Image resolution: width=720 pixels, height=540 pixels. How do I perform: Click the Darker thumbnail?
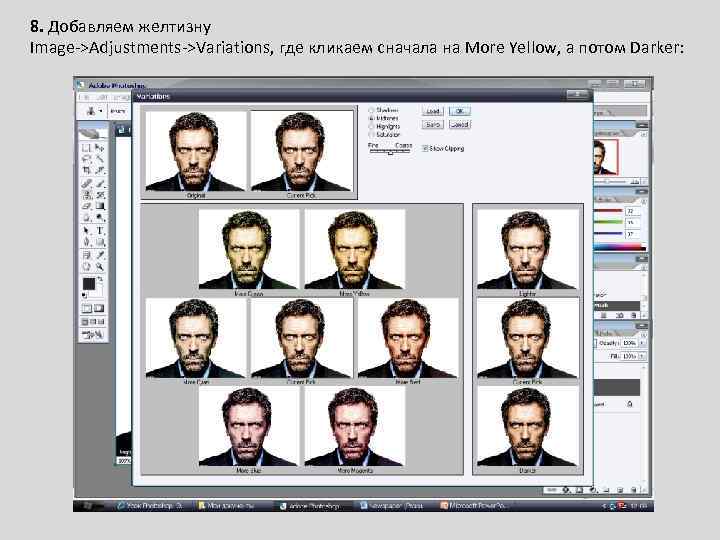[x=528, y=426]
